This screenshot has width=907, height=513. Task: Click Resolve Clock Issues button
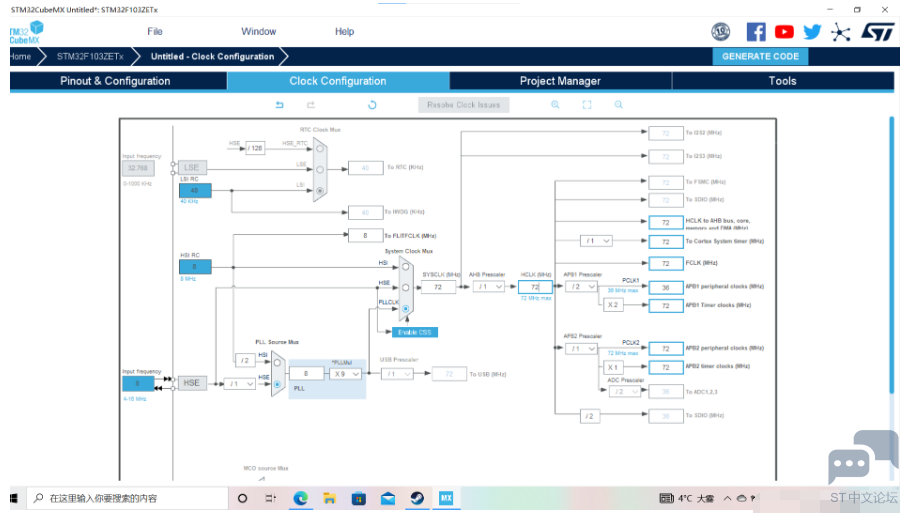463,105
